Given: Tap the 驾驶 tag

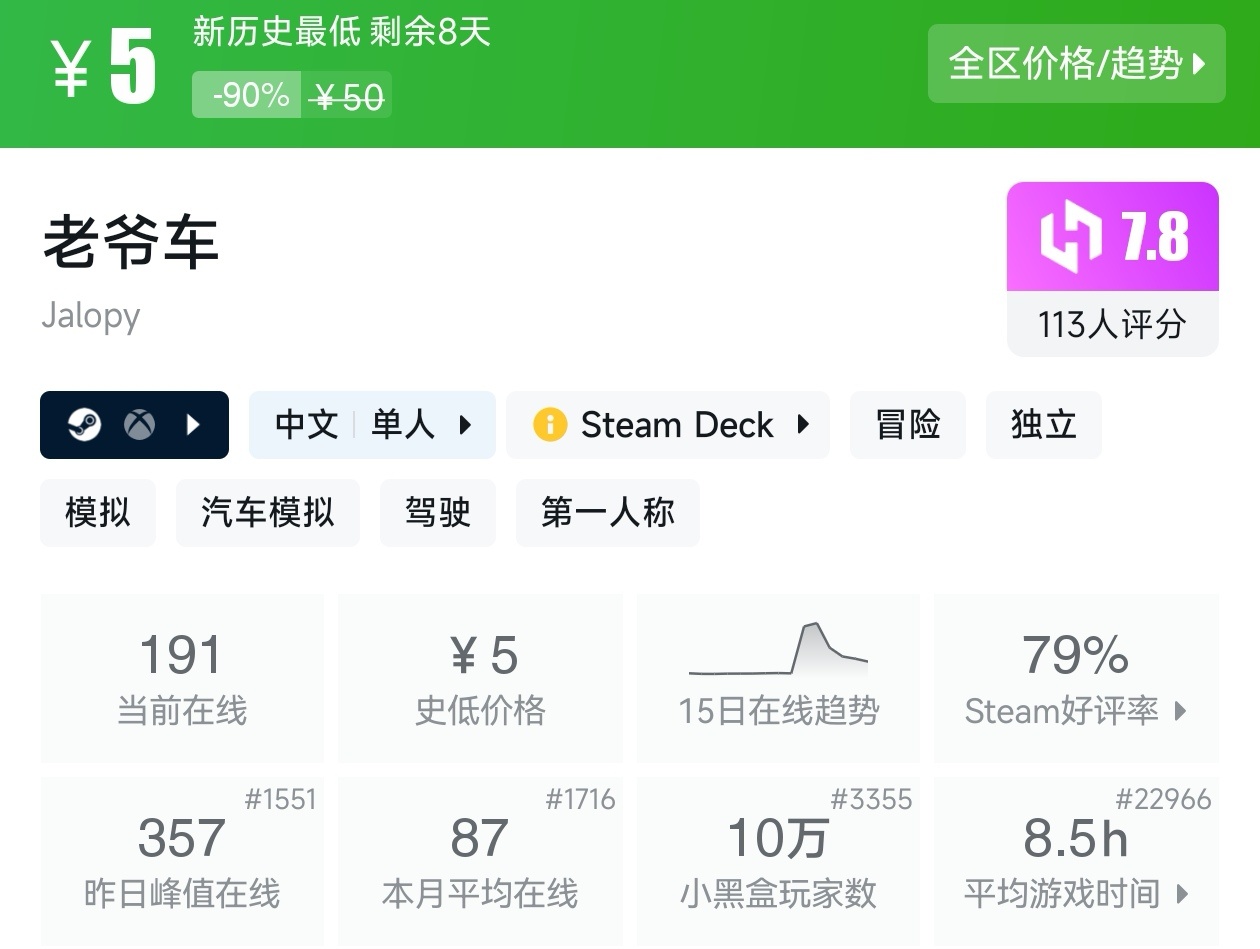Looking at the screenshot, I should [x=437, y=513].
